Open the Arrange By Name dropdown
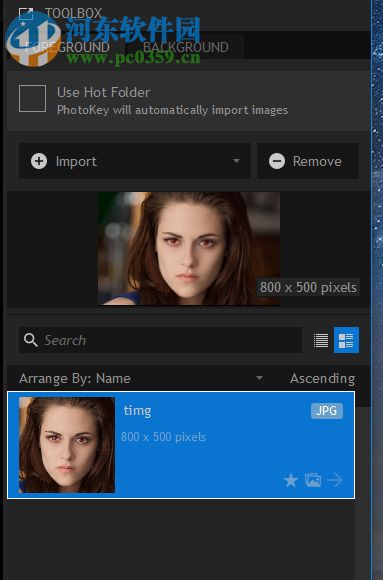The height and width of the screenshot is (580, 383). (141, 378)
